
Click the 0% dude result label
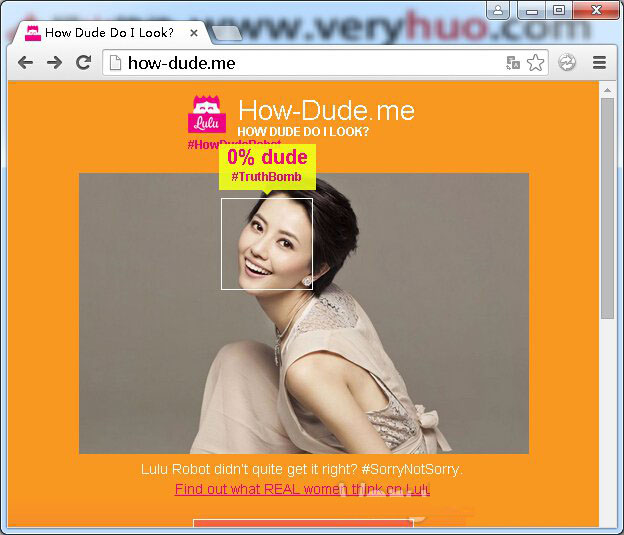[x=267, y=157]
